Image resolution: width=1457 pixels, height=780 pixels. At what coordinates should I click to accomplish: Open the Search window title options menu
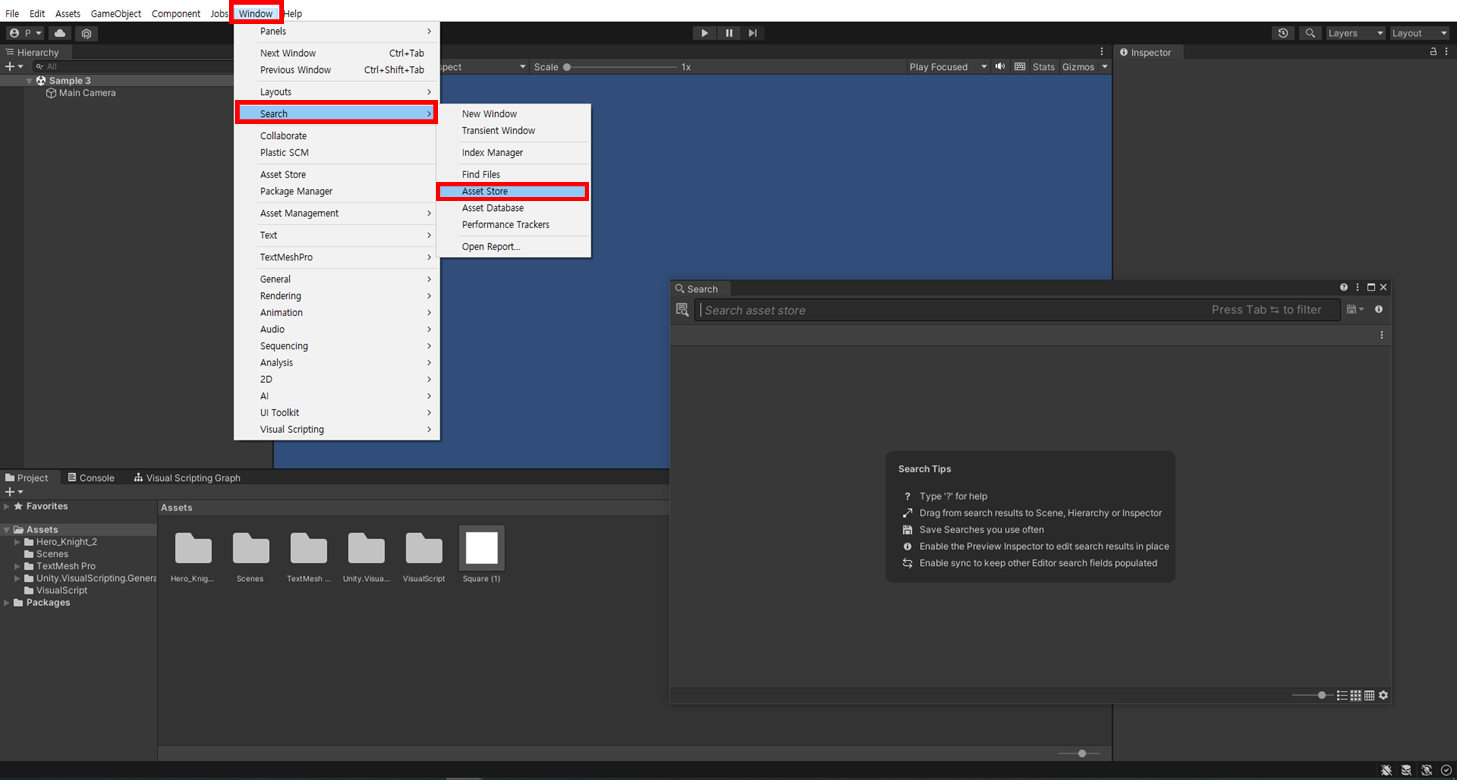[1357, 288]
